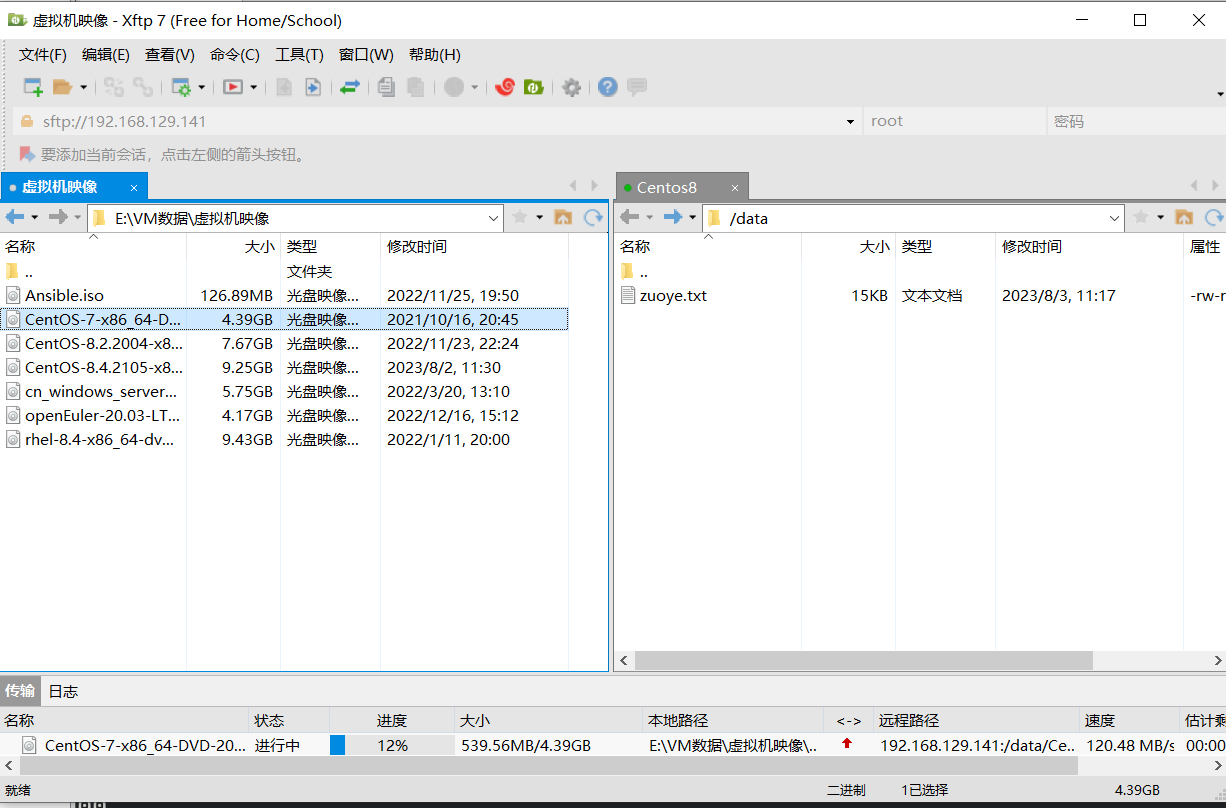The image size is (1226, 808).
Task: Open the 查看(V) menu
Action: [170, 55]
